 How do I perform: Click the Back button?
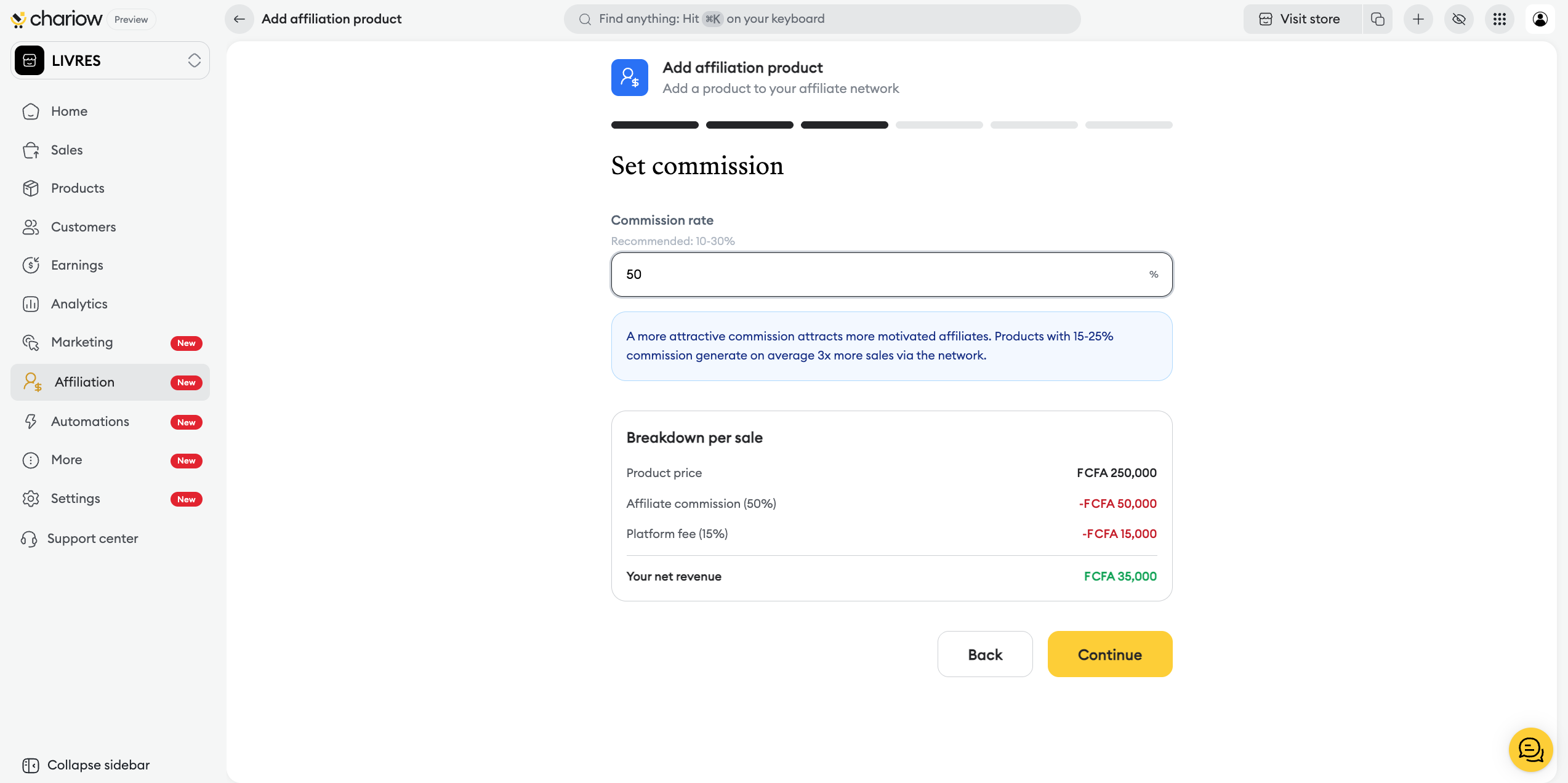pos(985,654)
